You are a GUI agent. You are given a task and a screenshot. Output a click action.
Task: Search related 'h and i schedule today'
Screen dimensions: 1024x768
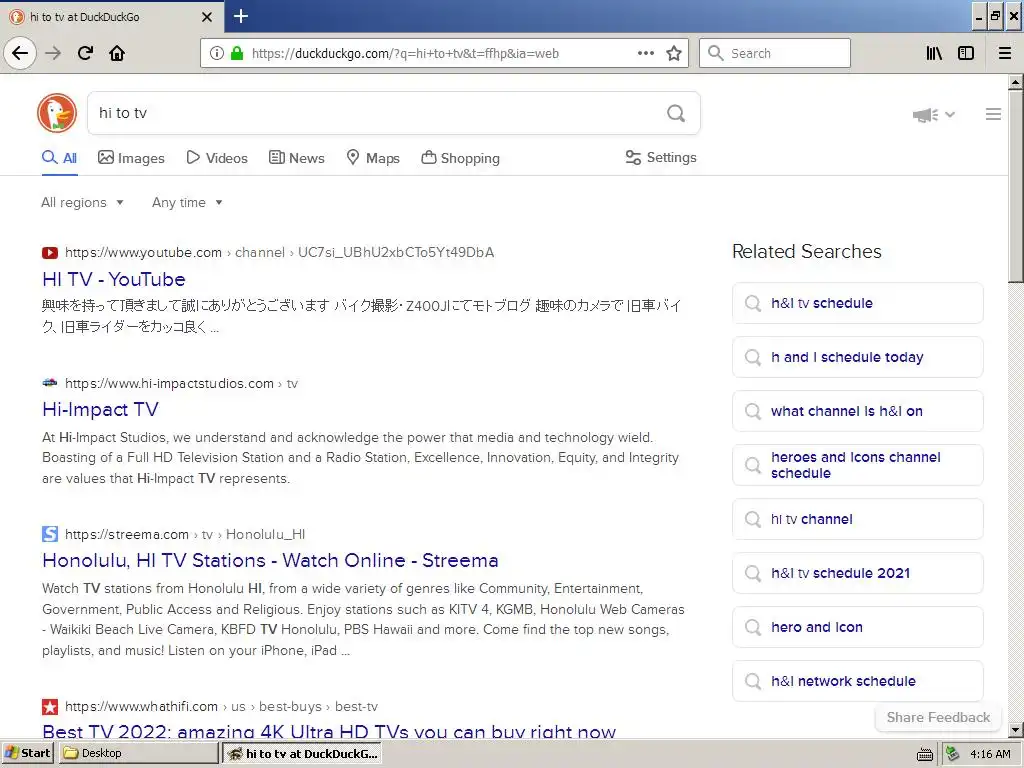pos(857,357)
